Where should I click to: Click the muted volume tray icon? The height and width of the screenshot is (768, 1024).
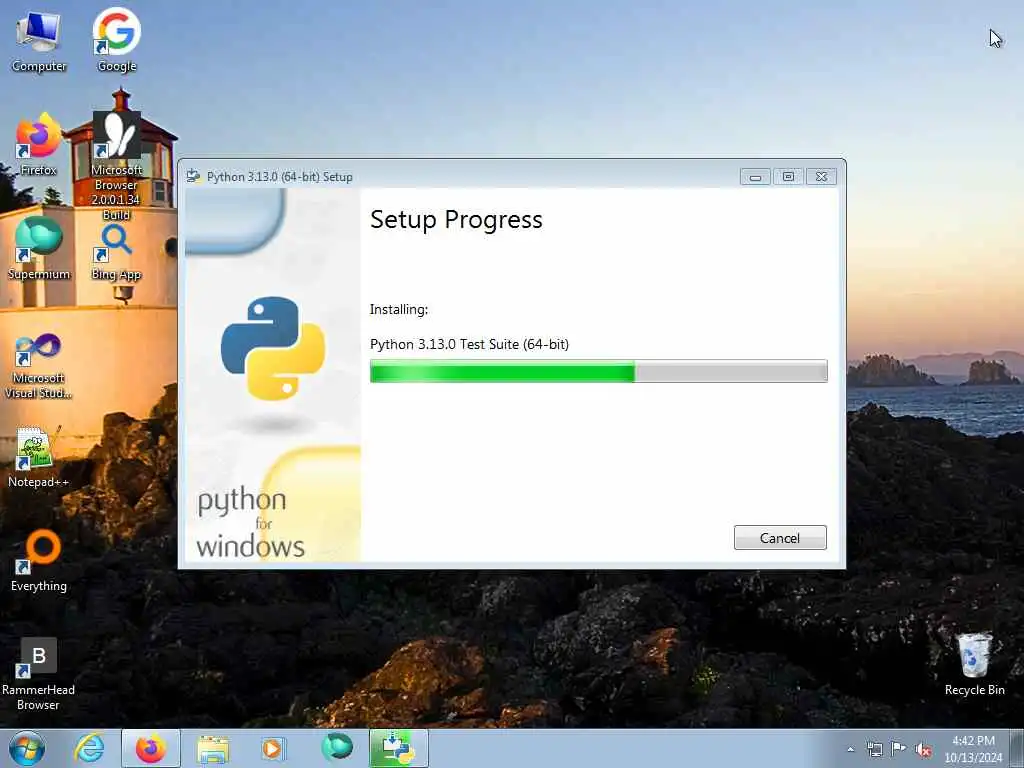pyautogui.click(x=923, y=750)
